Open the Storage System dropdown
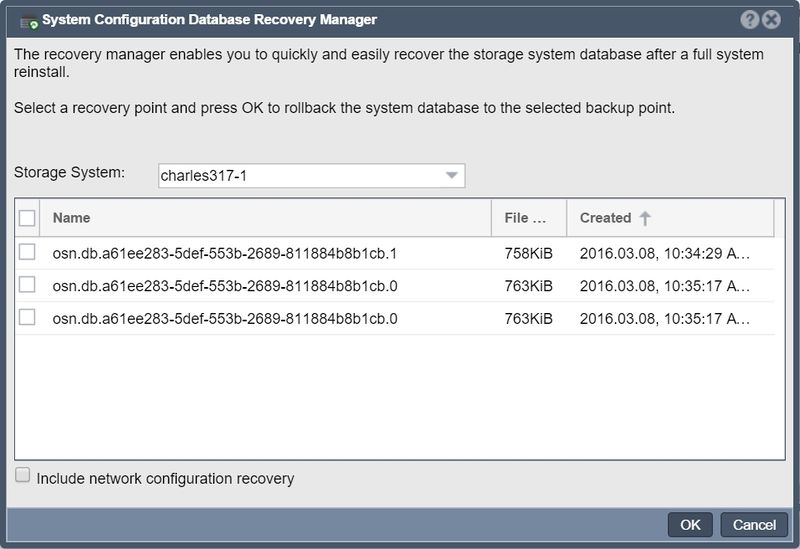Screen dimensions: 800x549 tap(451, 176)
